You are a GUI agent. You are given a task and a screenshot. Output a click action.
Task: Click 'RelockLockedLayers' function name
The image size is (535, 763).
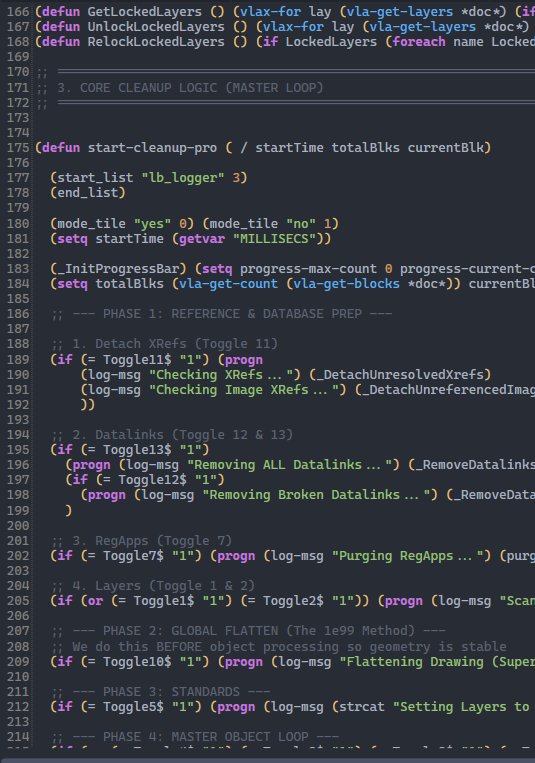(x=156, y=42)
